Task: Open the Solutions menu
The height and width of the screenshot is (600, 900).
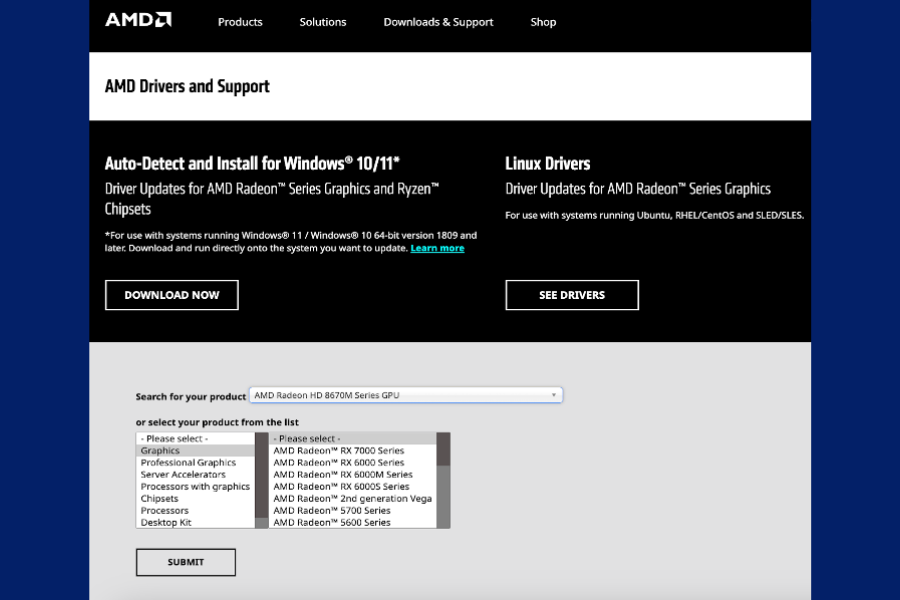Action: tap(323, 22)
